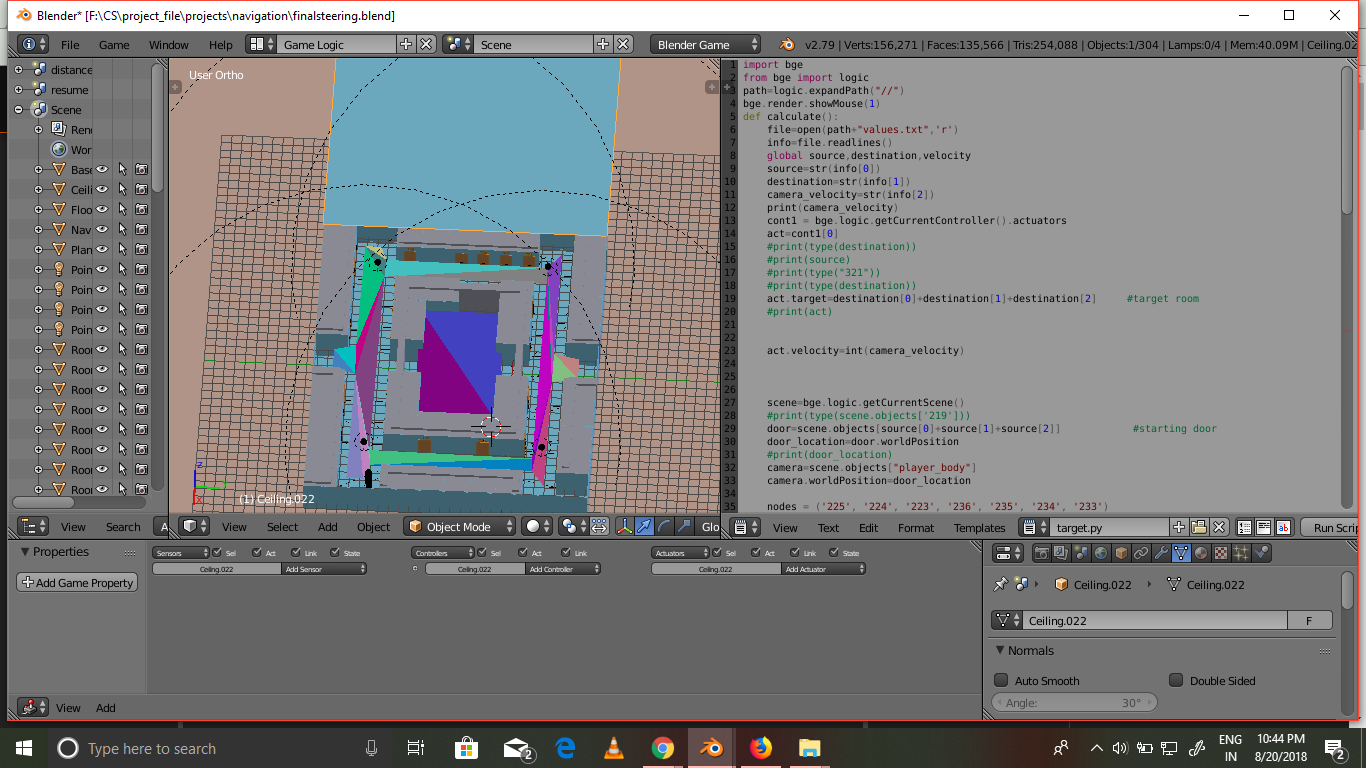This screenshot has width=1366, height=768.
Task: Select the Object Constraints tab (chain link icon)
Action: click(x=1142, y=553)
